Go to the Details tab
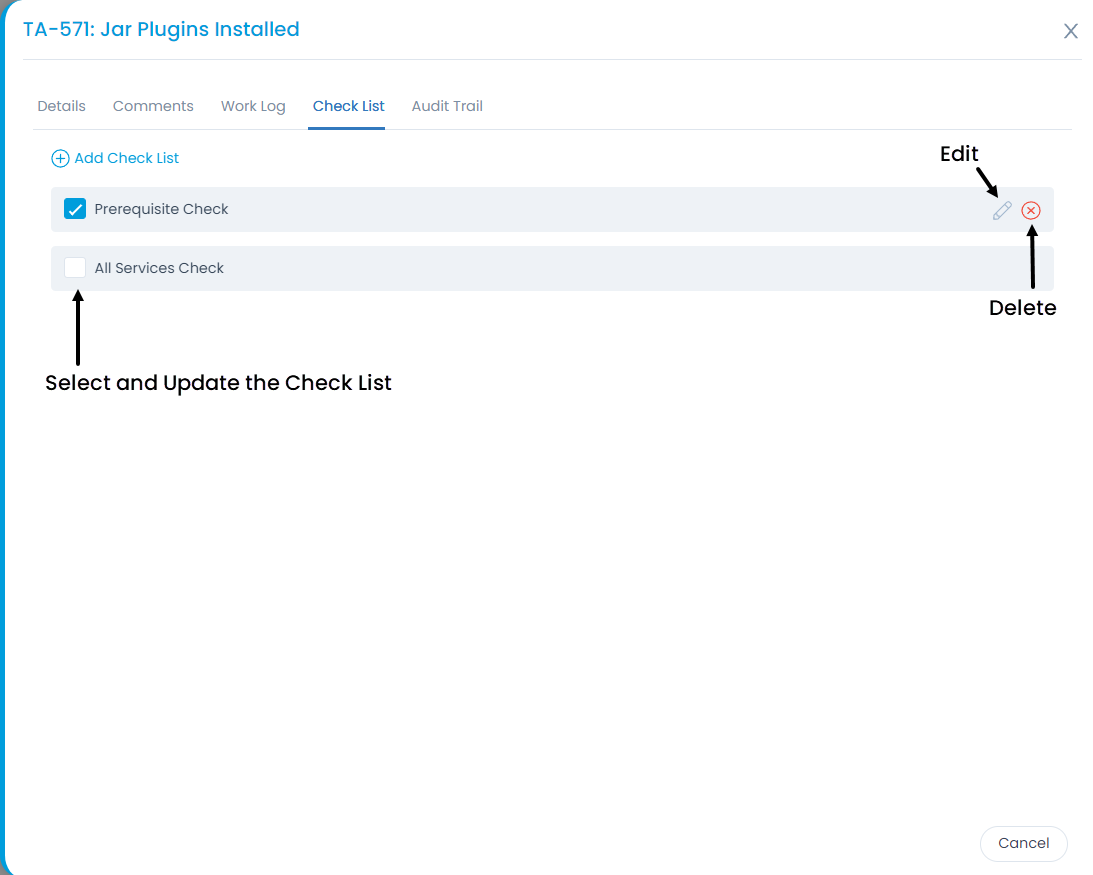 tap(61, 105)
